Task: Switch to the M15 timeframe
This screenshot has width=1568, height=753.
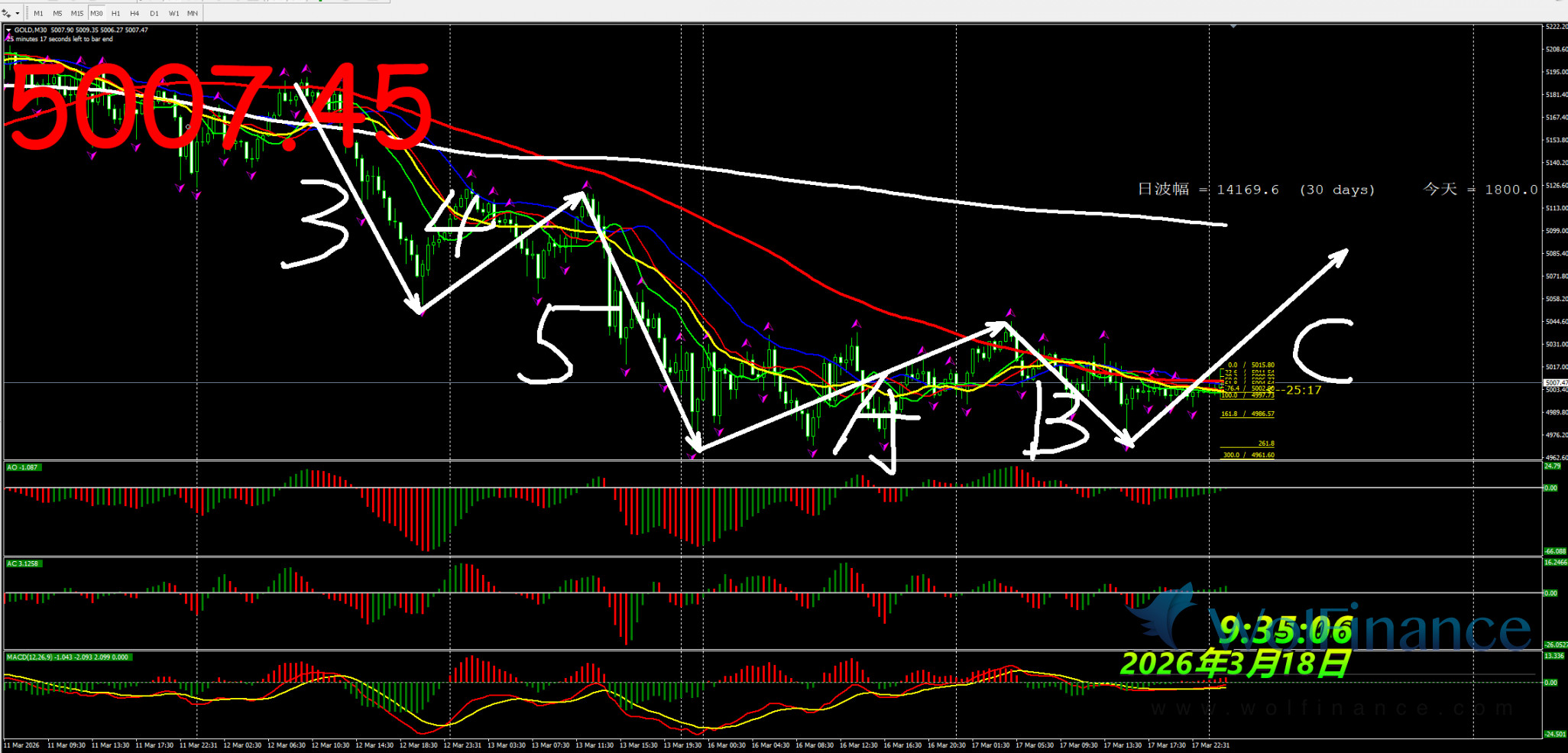Action: pos(77,13)
